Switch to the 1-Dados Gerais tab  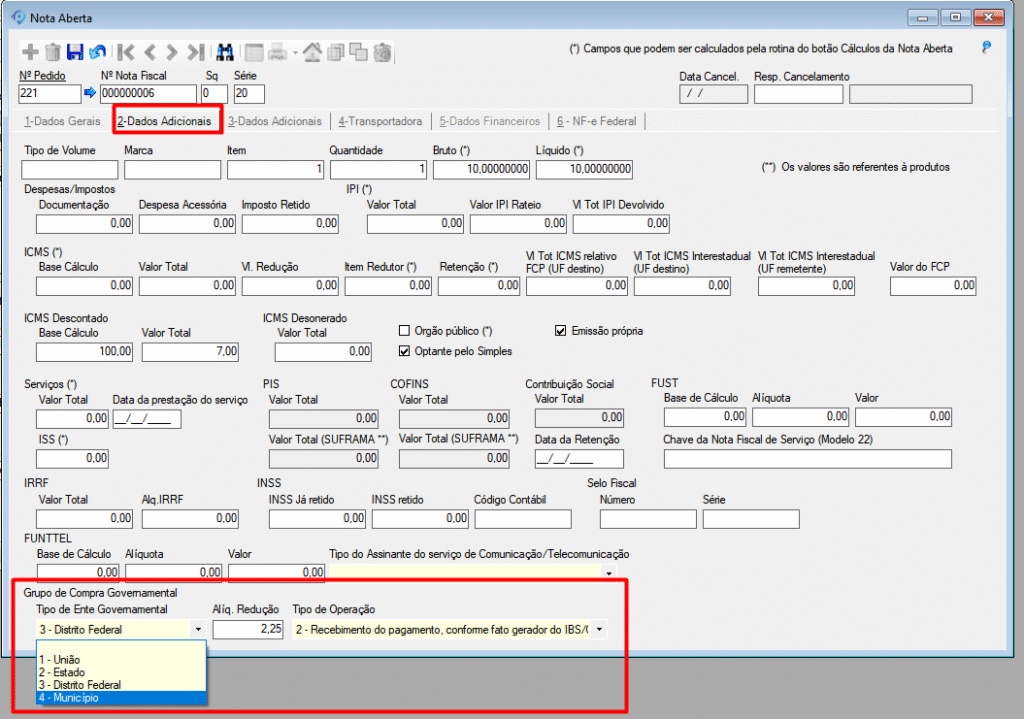[x=62, y=122]
